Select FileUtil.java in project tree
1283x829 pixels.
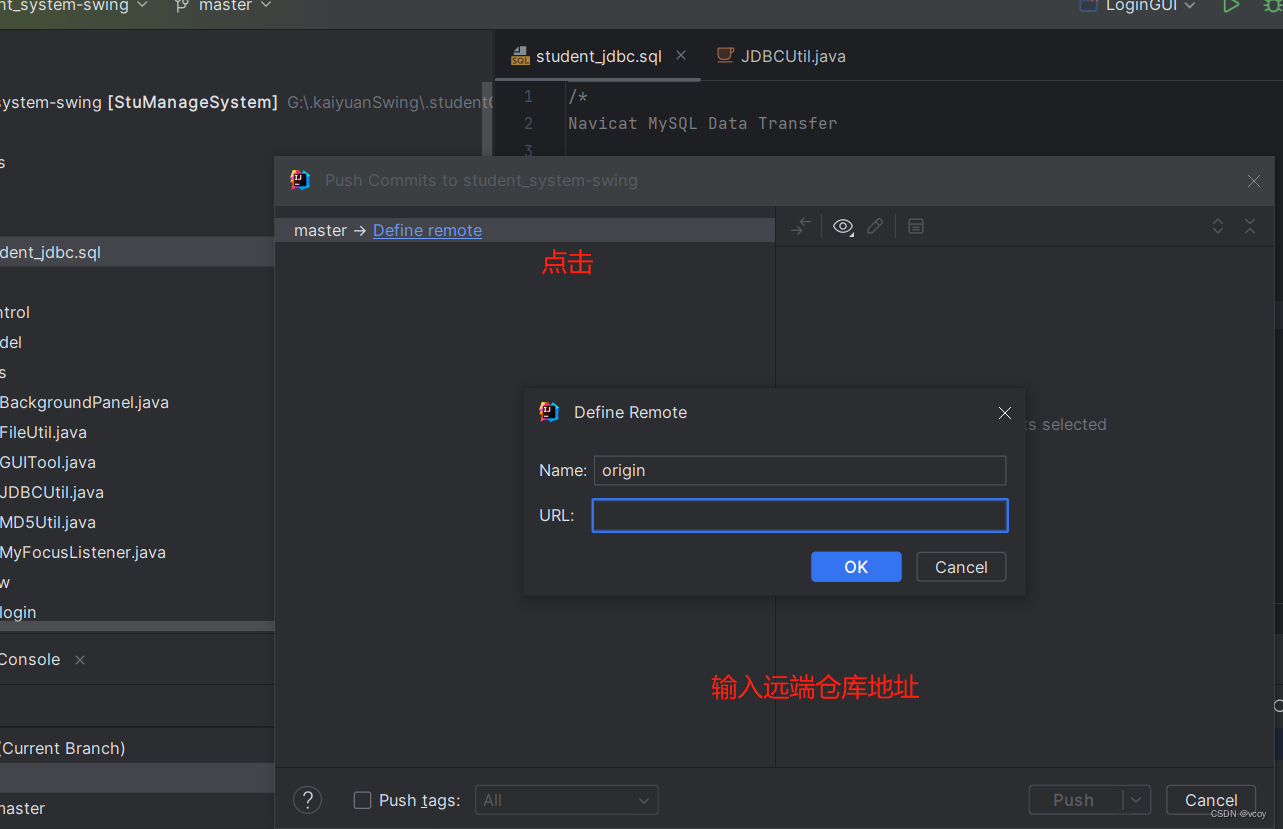pyautogui.click(x=43, y=432)
